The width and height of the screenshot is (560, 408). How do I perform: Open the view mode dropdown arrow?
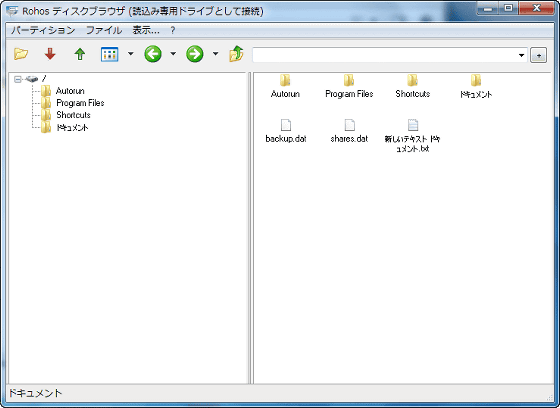(131, 54)
